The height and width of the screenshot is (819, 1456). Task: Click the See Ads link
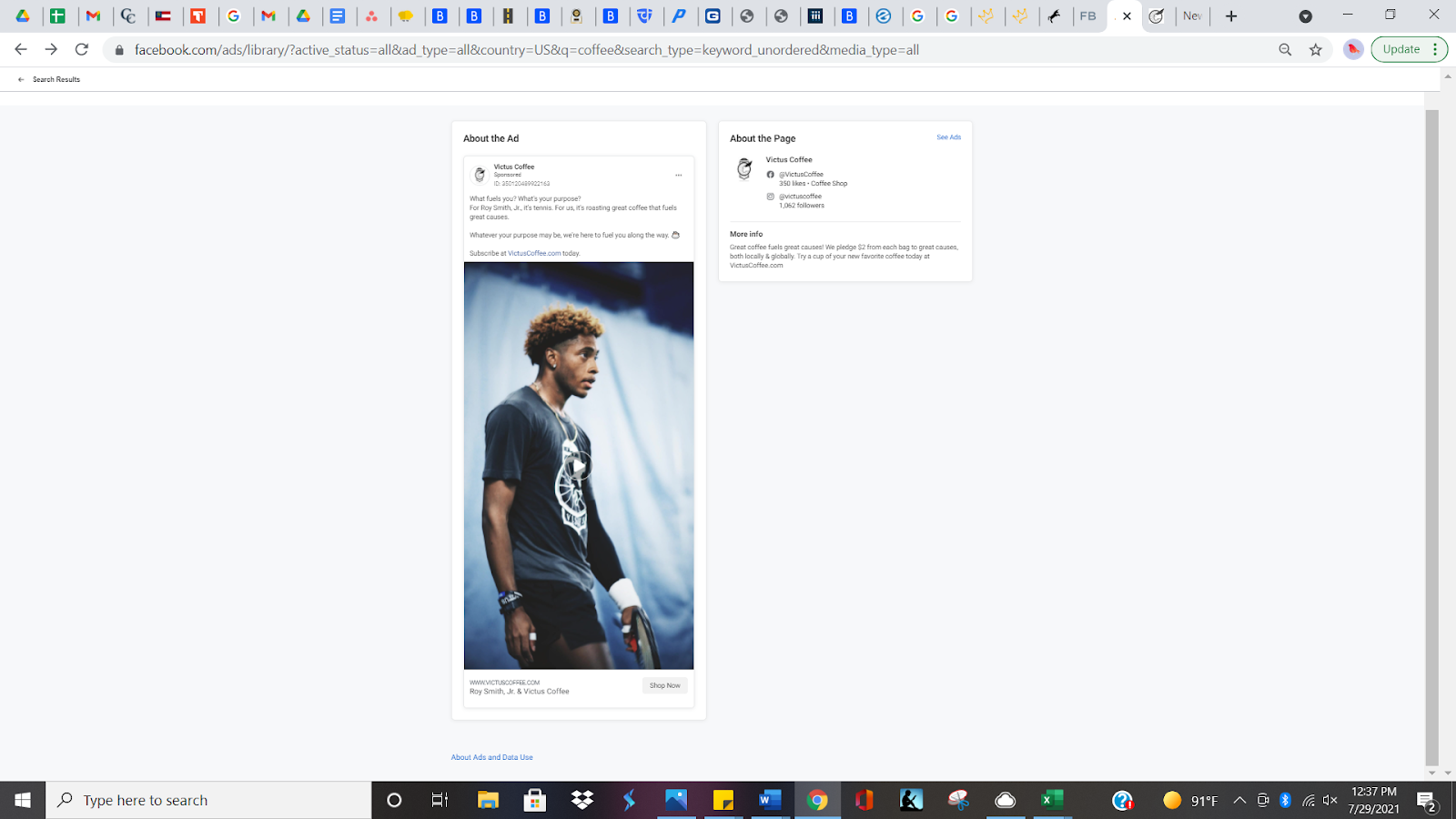tap(948, 137)
